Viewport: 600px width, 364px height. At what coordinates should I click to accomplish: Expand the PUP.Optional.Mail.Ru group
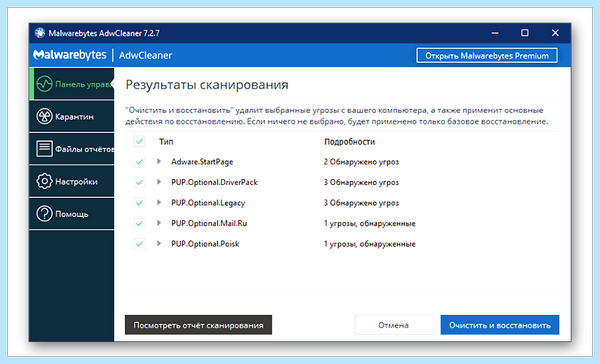[159, 223]
